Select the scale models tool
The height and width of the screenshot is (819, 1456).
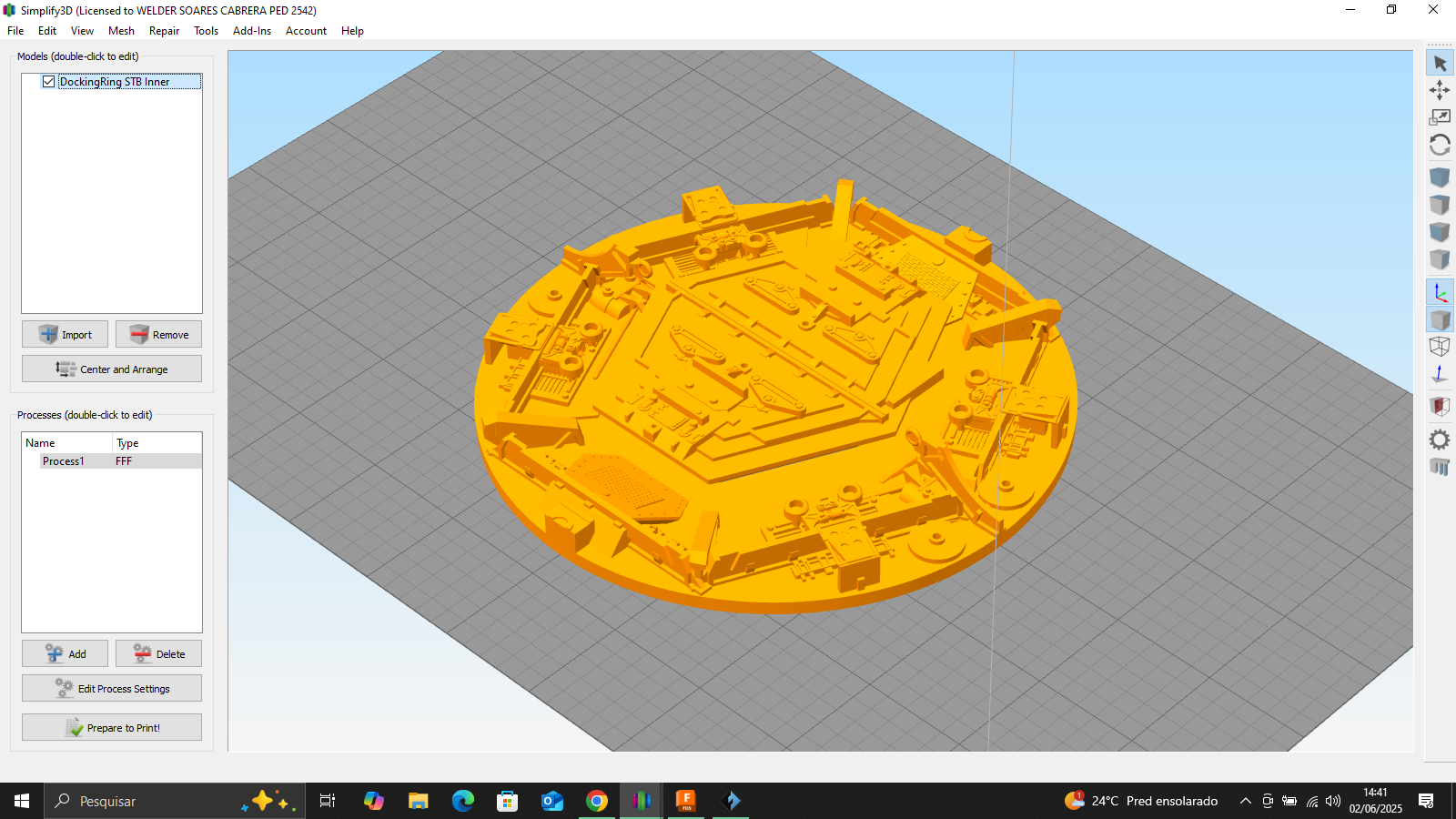(x=1440, y=117)
